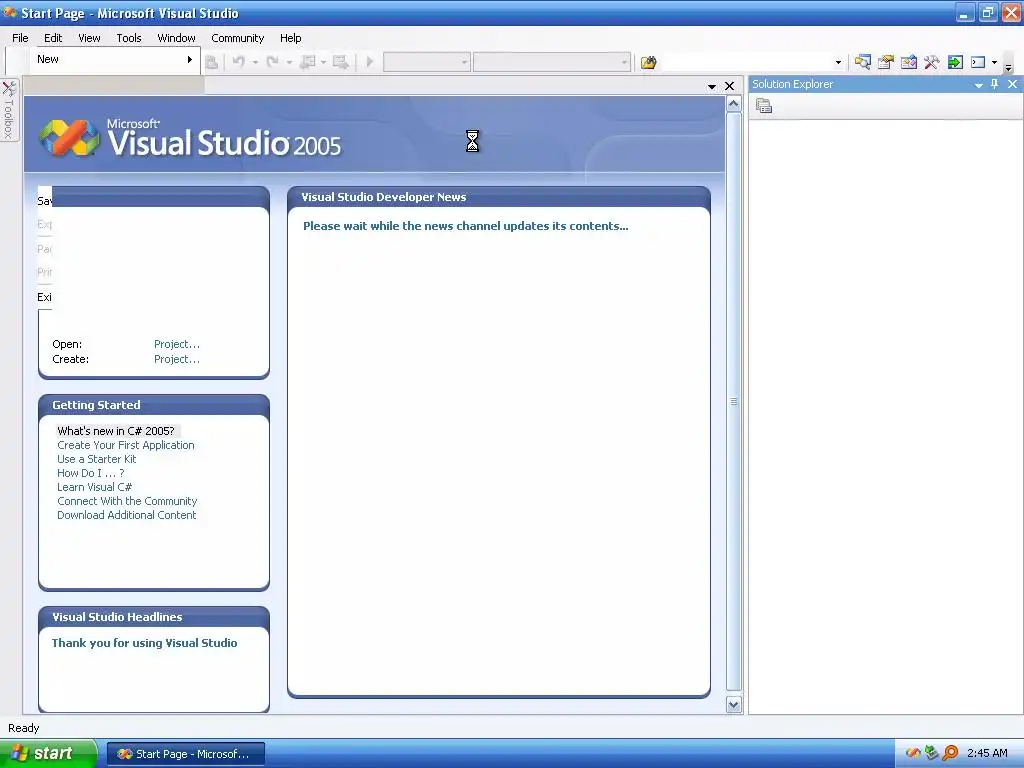Click the Navigate Backward toolbar icon

[307, 62]
